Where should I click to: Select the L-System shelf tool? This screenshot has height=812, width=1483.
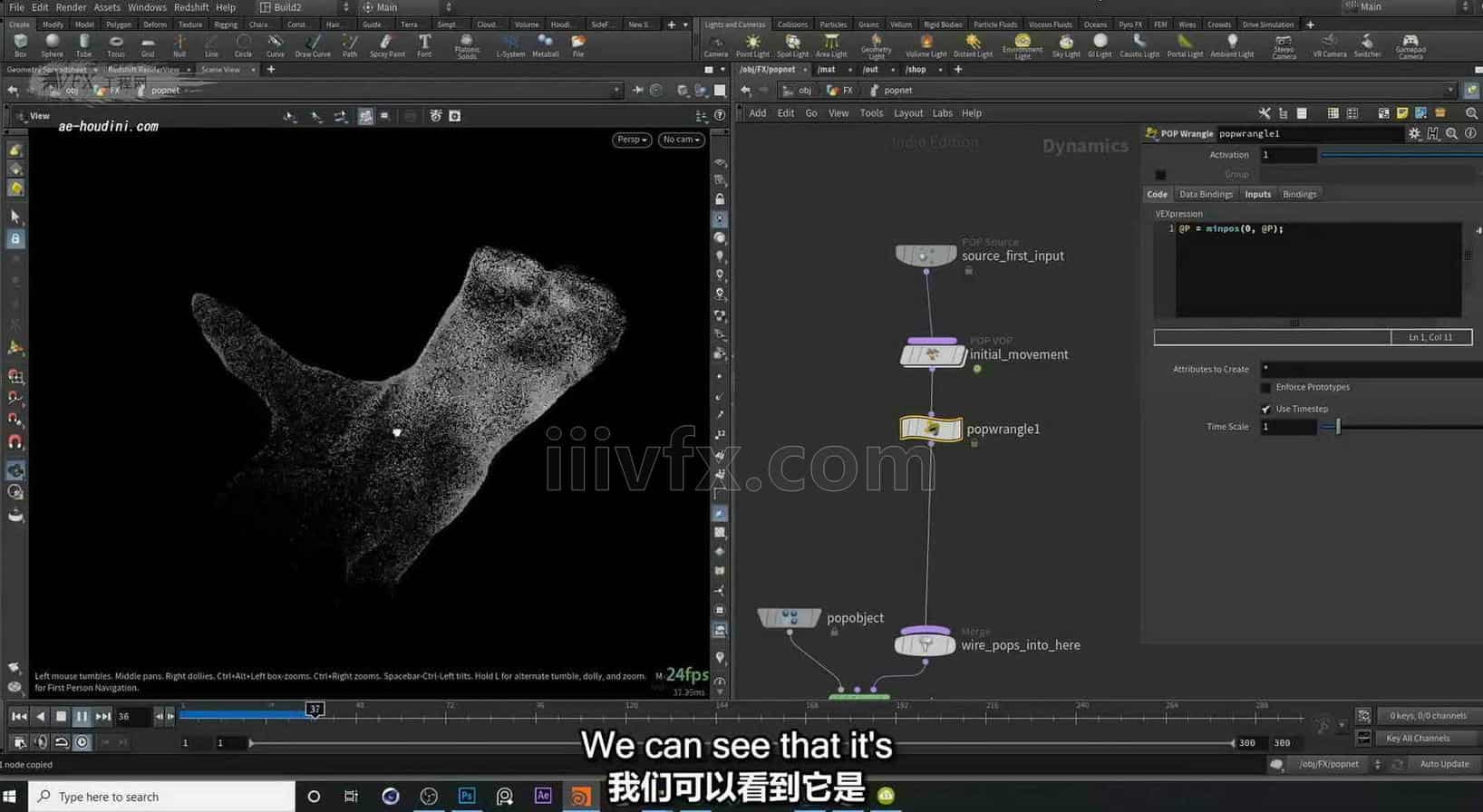point(510,45)
